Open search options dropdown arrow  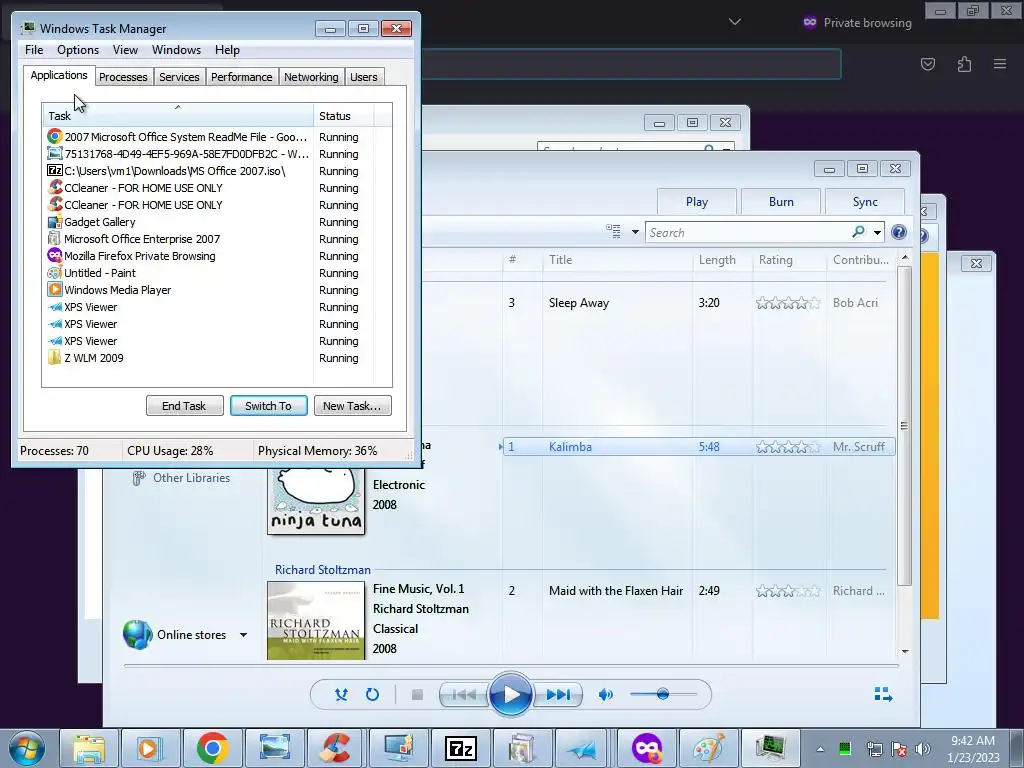(x=877, y=232)
